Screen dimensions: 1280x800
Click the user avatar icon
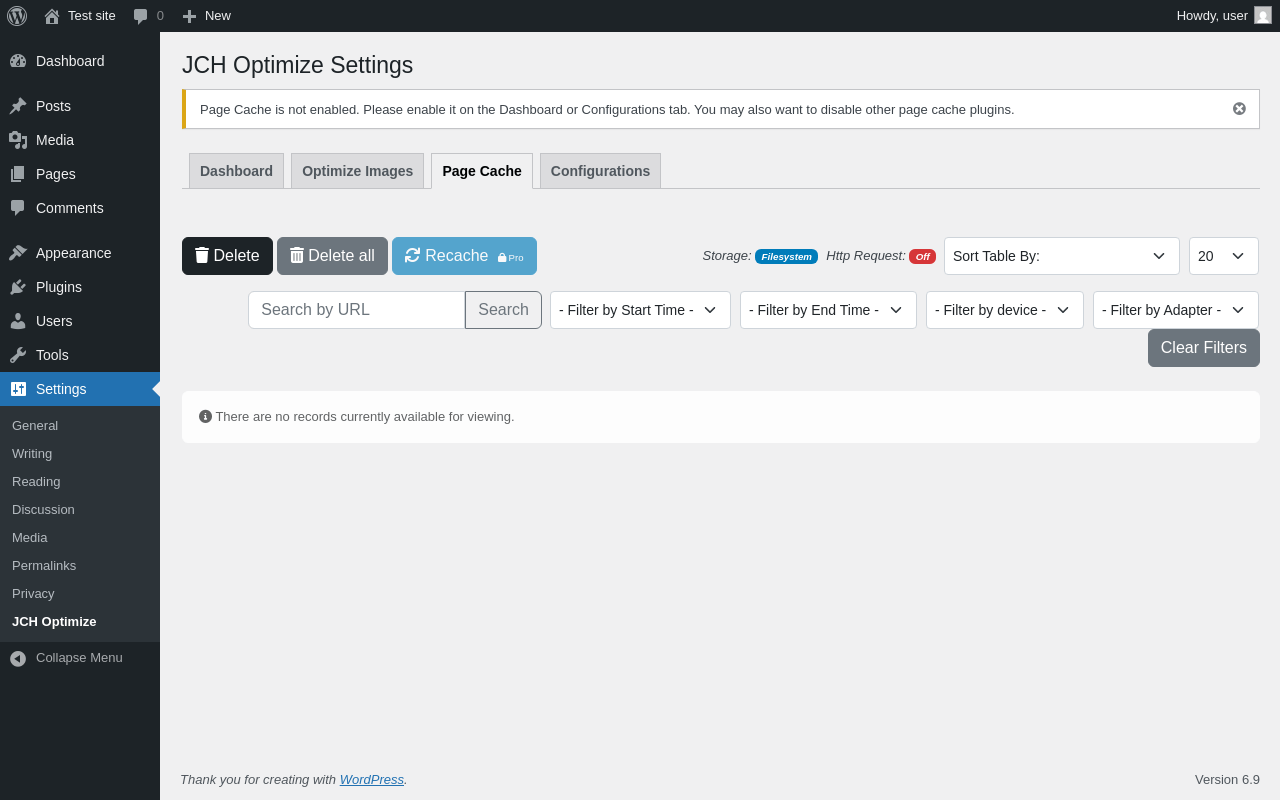pyautogui.click(x=1263, y=15)
